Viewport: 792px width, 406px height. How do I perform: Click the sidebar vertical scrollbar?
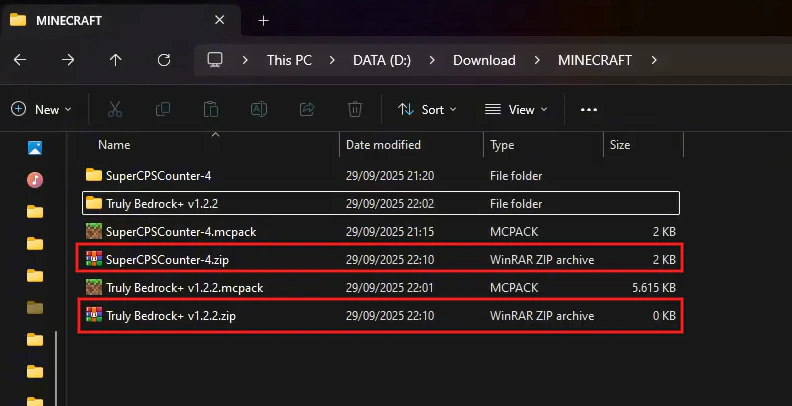(56, 368)
